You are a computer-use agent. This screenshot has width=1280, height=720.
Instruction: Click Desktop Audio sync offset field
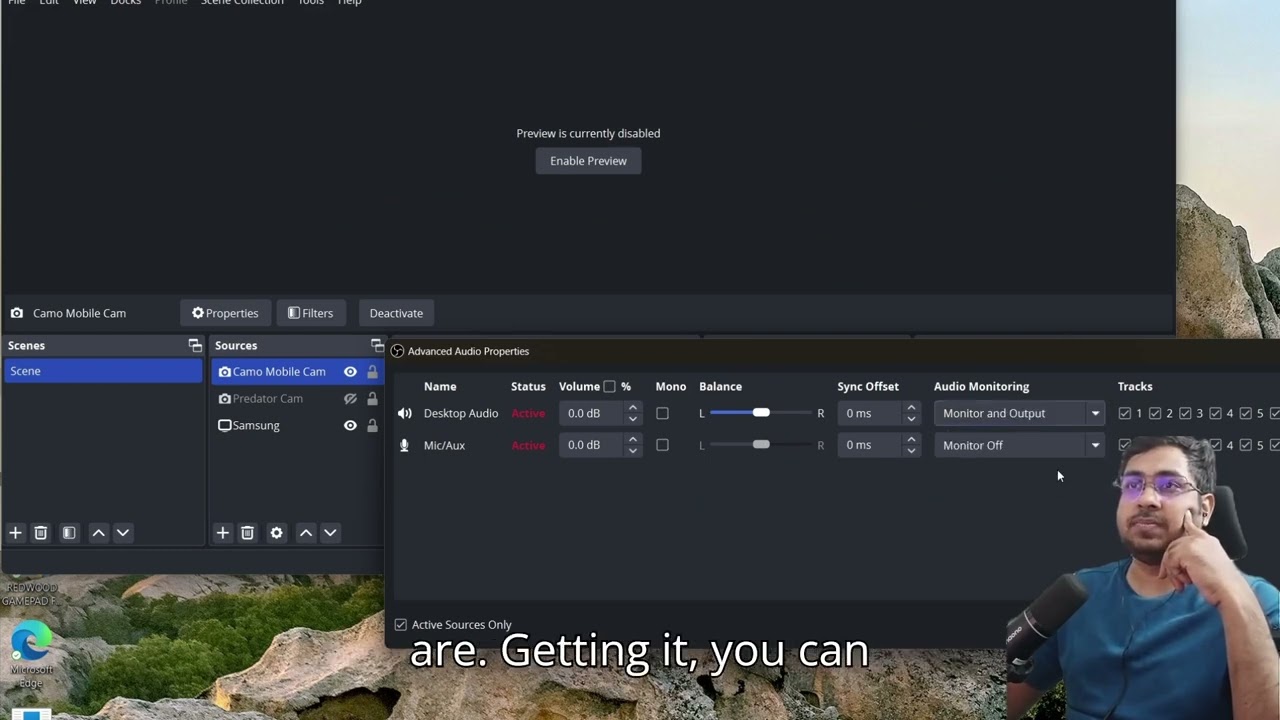870,413
